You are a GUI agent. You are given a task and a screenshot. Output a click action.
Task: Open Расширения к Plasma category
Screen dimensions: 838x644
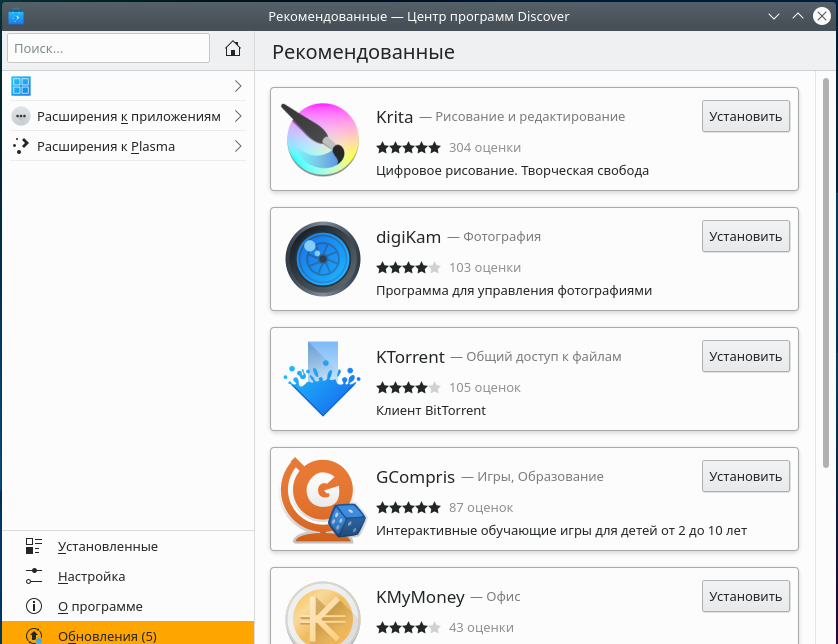[x=128, y=146]
